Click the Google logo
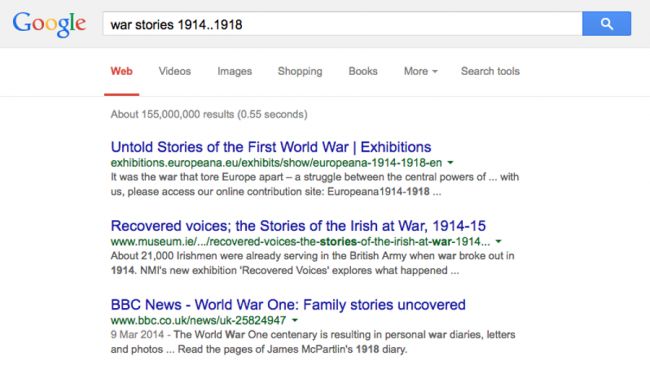This screenshot has height=365, width=650. (x=49, y=24)
